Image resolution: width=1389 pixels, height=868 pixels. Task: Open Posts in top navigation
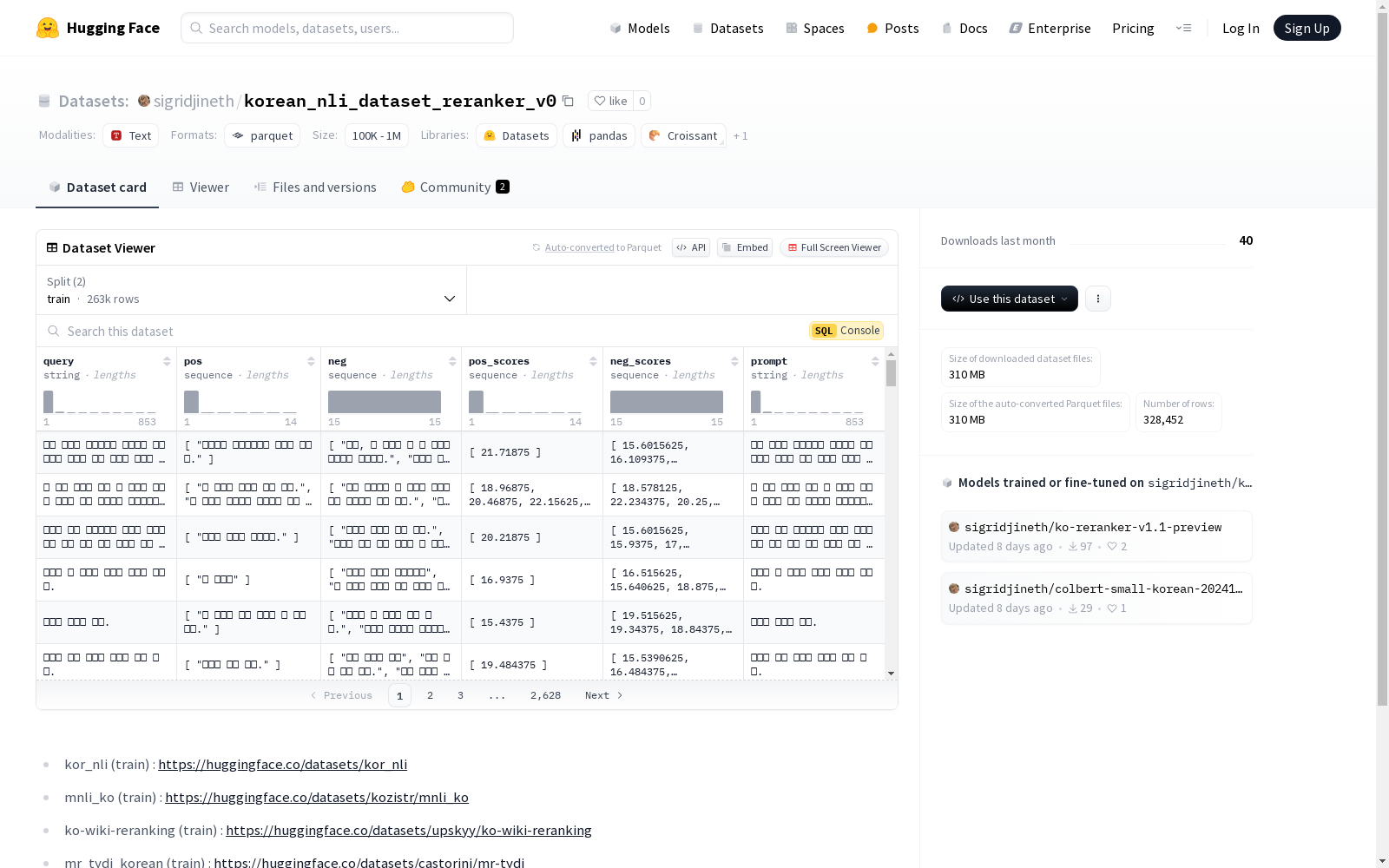(892, 28)
